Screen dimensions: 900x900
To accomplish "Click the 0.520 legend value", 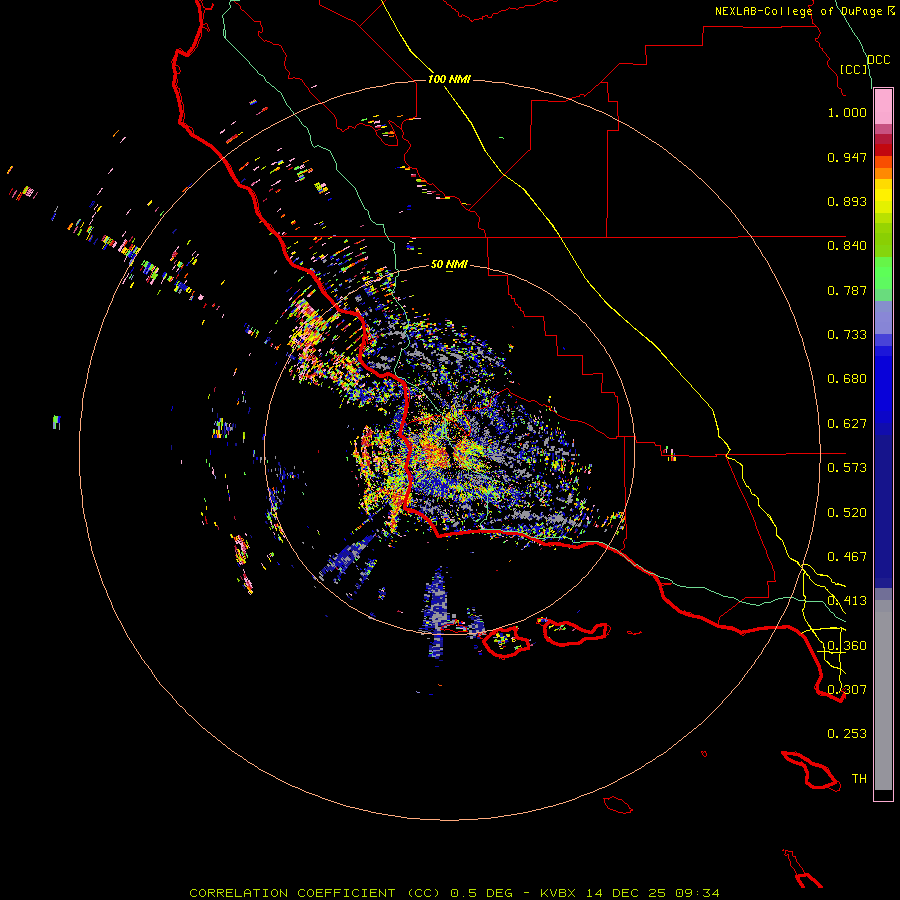I will coord(847,513).
